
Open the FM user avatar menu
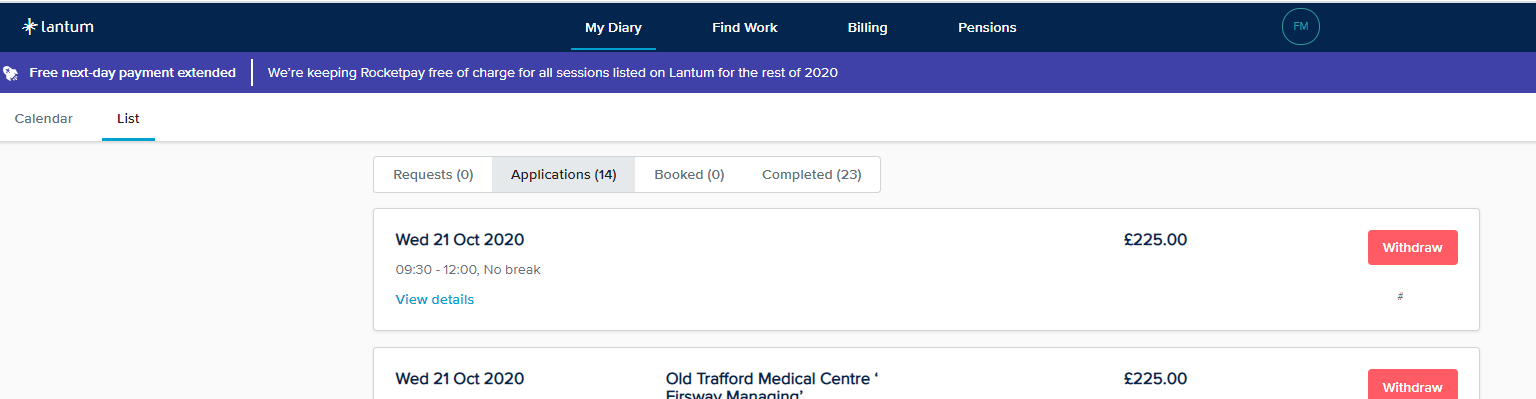click(1301, 27)
